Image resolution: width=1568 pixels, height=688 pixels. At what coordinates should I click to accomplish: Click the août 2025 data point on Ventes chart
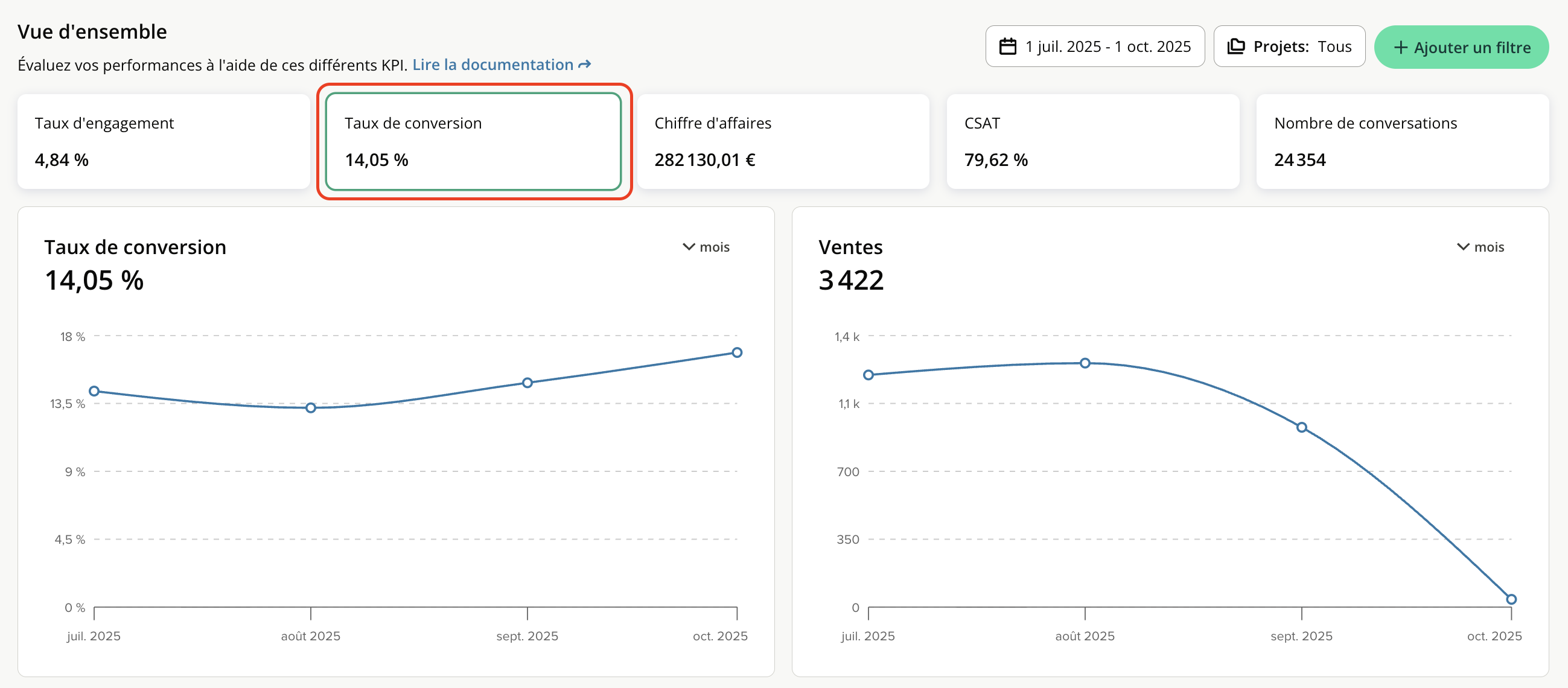point(1085,363)
